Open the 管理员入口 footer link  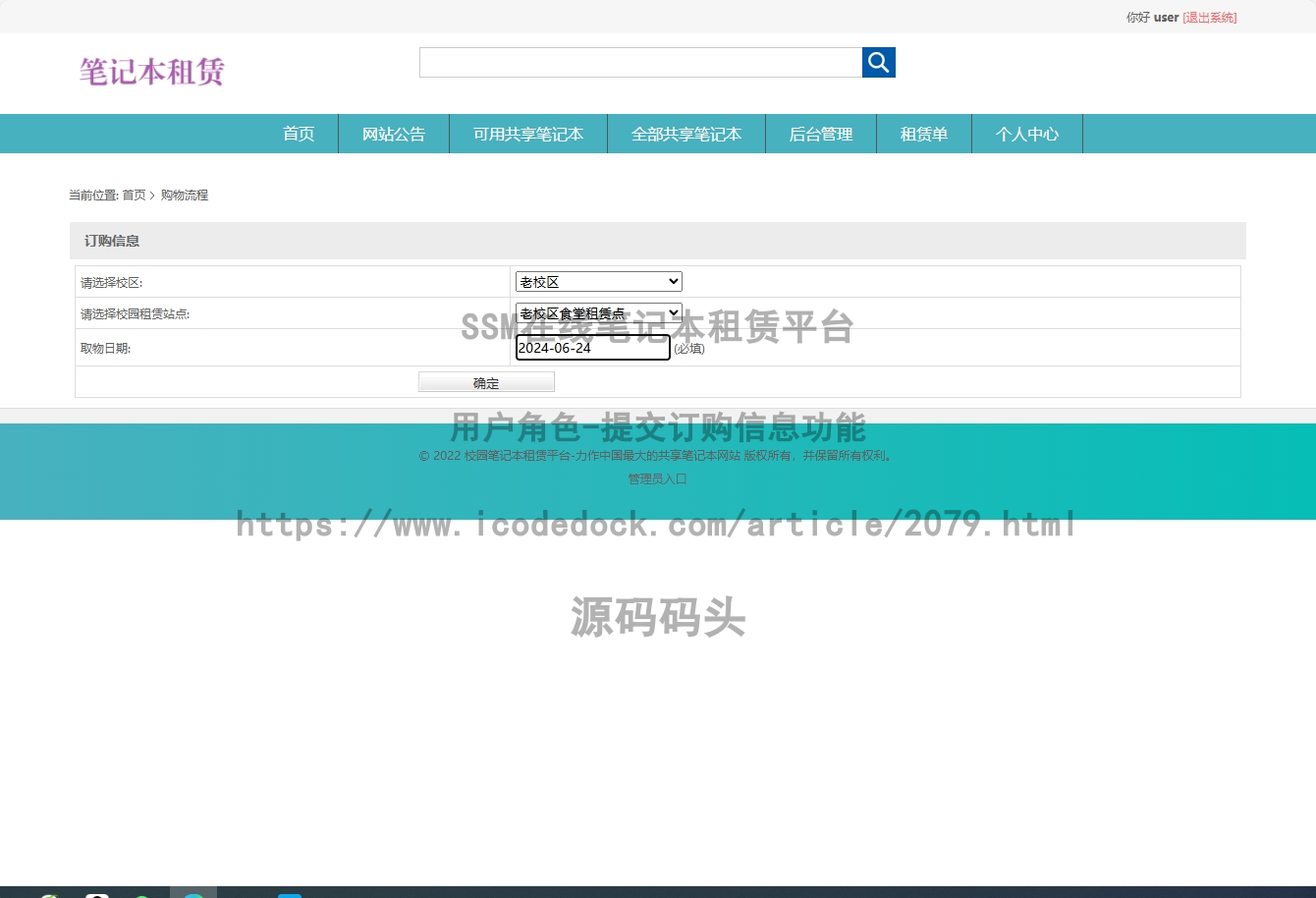point(658,479)
